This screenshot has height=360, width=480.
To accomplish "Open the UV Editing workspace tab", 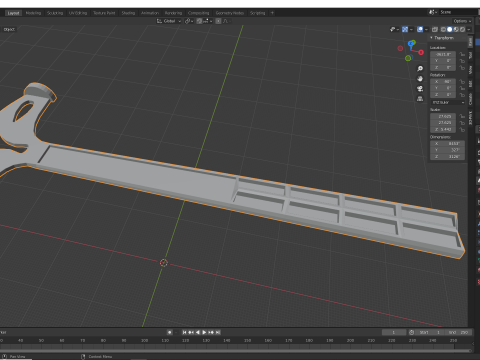I will 78,13.
